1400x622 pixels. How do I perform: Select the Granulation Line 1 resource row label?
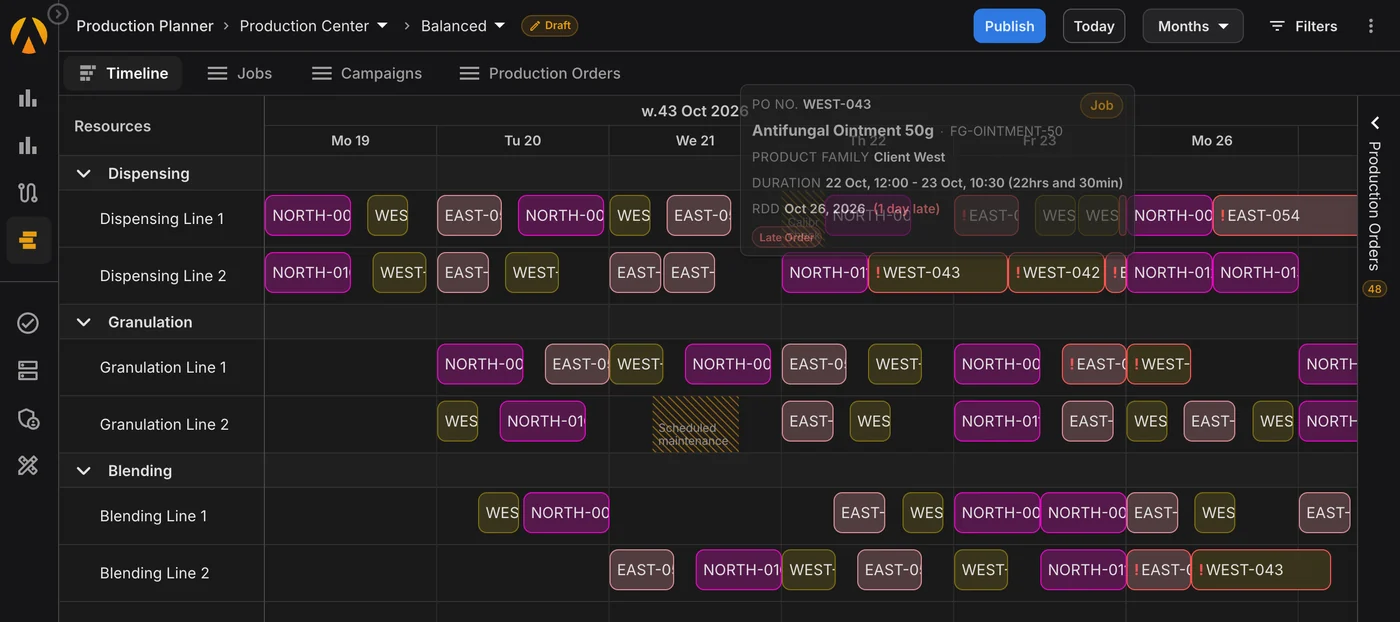[163, 367]
